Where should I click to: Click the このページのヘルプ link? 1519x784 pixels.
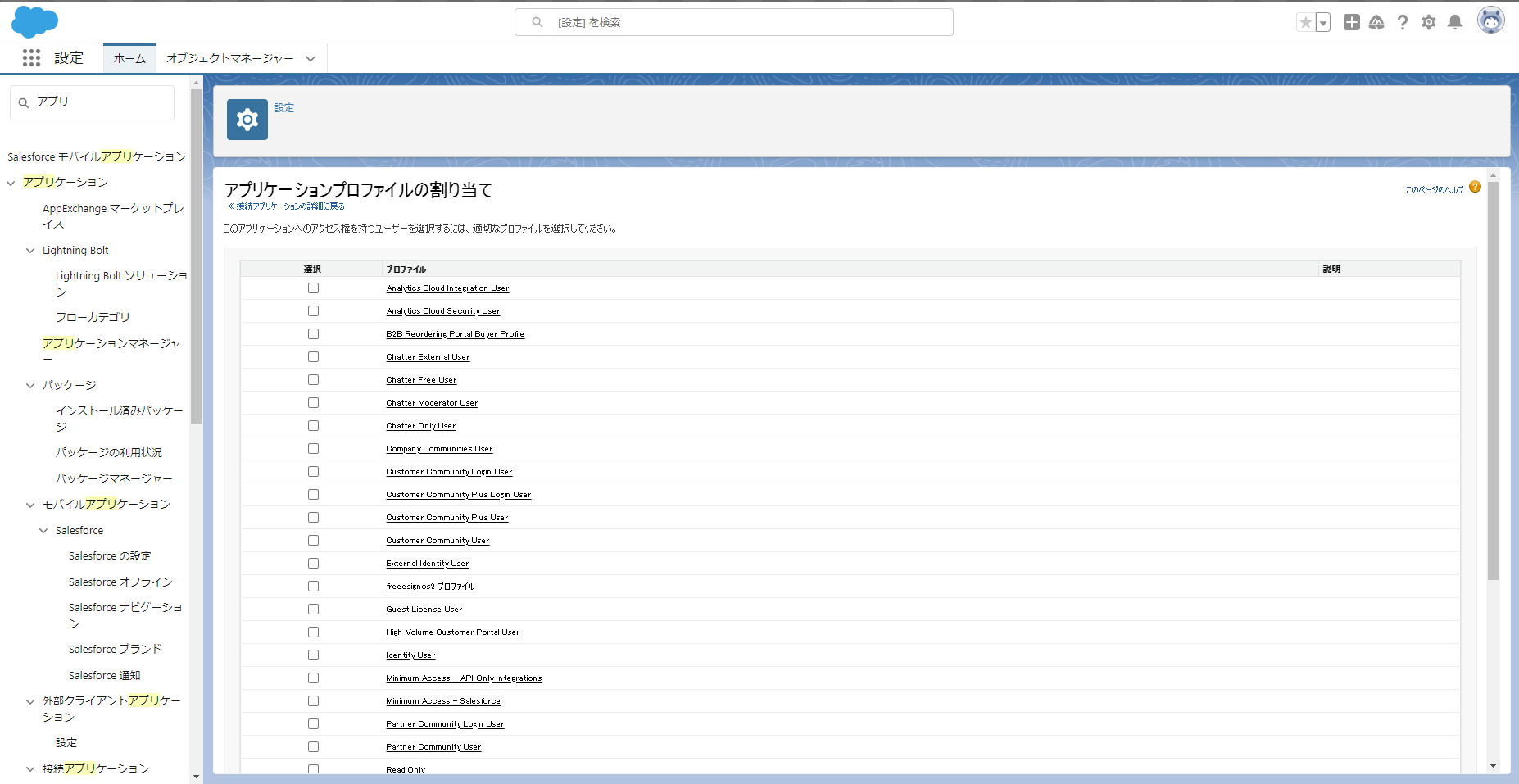[x=1434, y=189]
